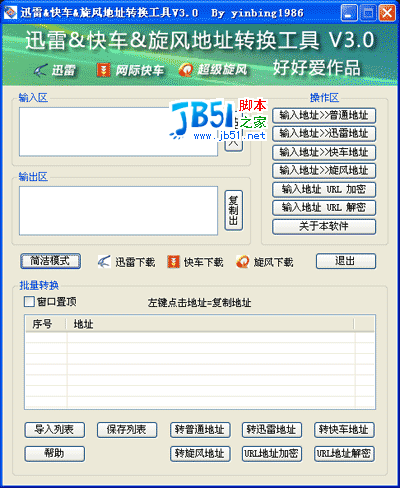Click the 快车下载 label

[204, 262]
